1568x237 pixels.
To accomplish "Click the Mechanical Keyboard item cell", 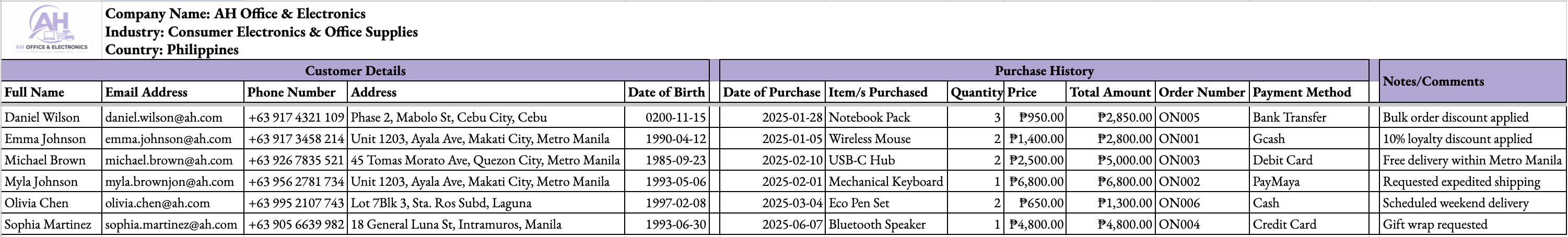I will 886,182.
